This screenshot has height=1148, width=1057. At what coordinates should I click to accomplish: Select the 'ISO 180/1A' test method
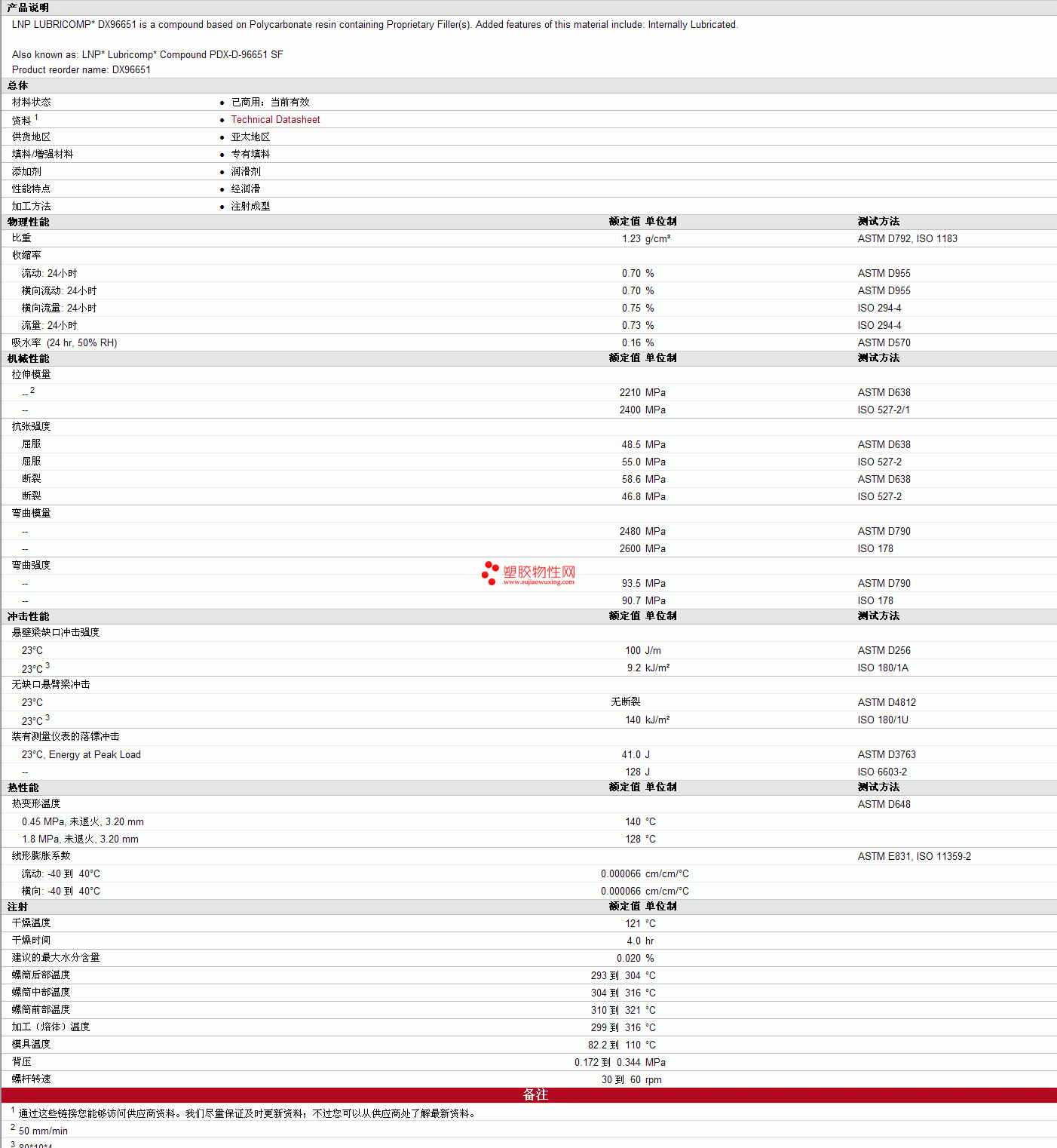(x=883, y=668)
